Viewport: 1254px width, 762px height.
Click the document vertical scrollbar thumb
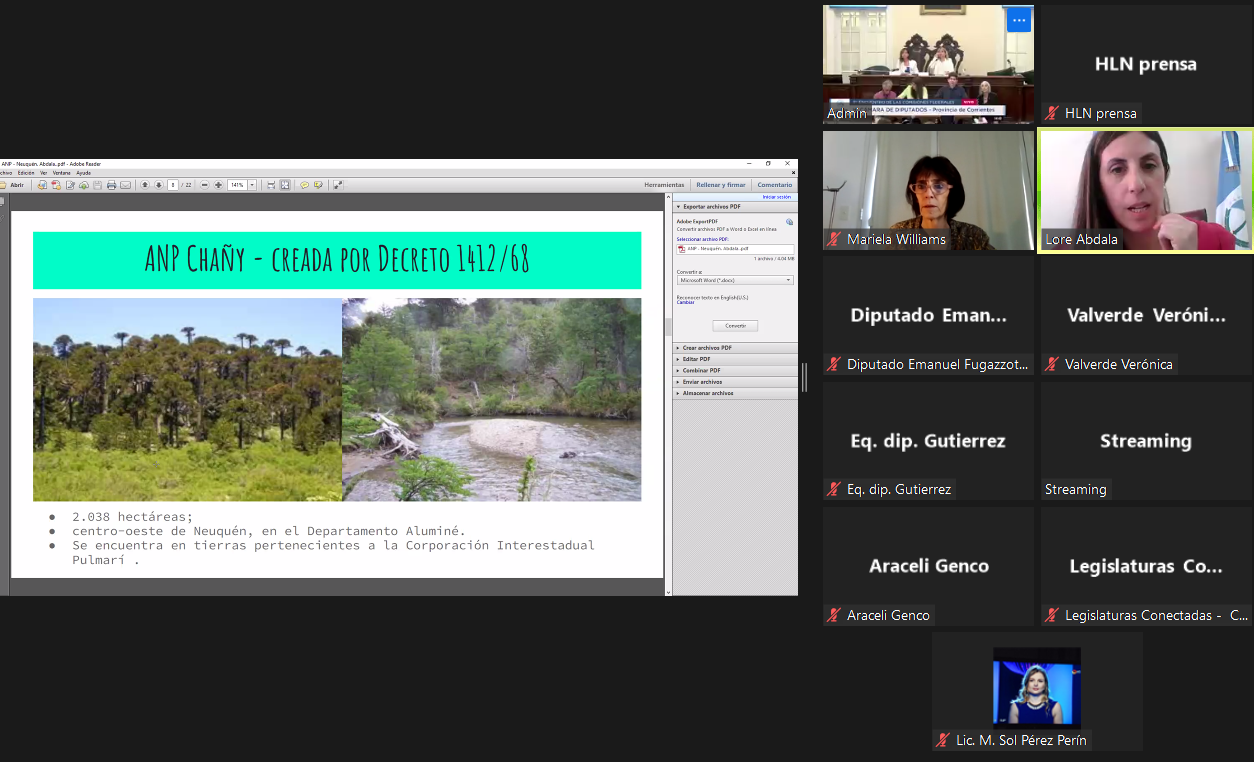pyautogui.click(x=669, y=326)
